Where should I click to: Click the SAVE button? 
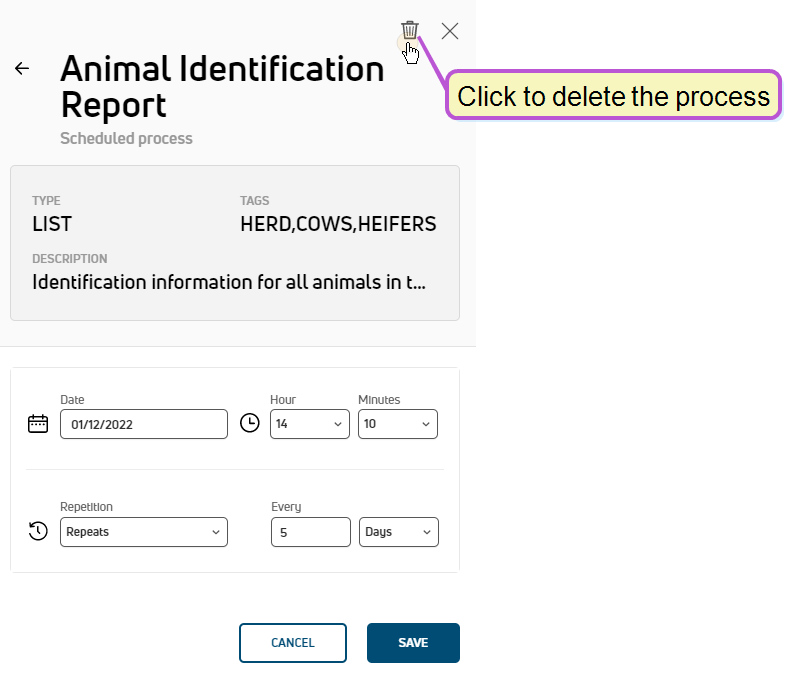(413, 643)
